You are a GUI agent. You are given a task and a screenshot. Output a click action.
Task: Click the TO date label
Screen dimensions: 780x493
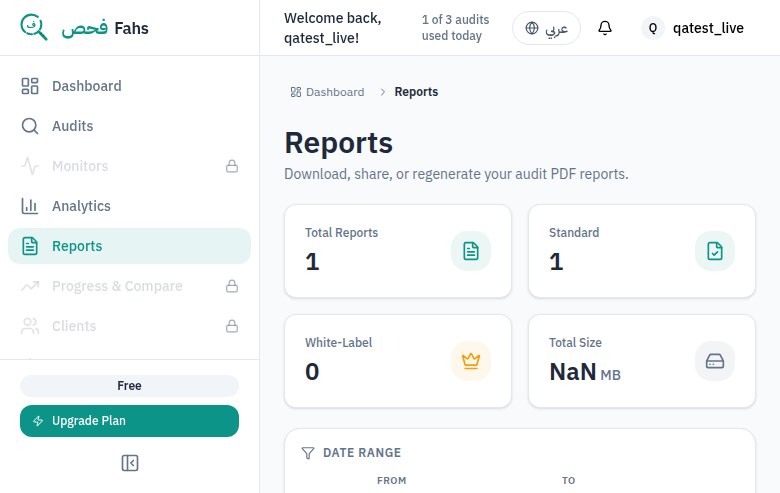569,481
